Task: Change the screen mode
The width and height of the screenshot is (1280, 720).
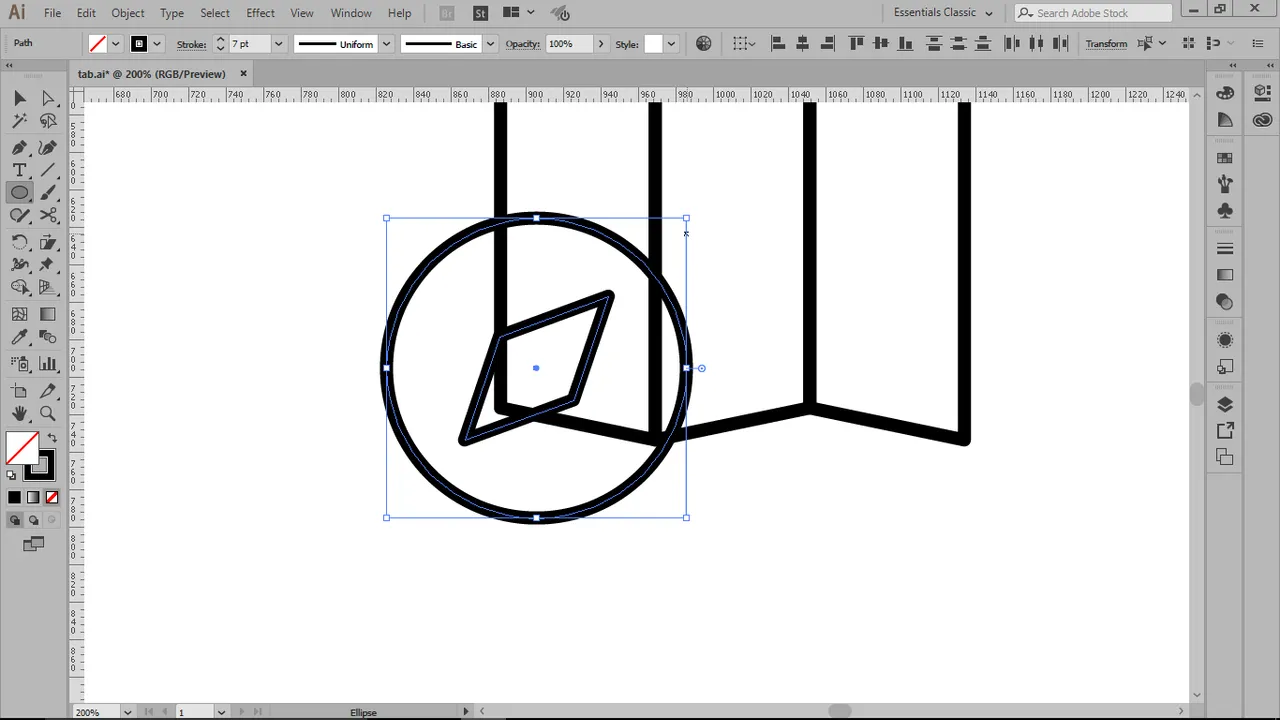Action: tap(33, 544)
